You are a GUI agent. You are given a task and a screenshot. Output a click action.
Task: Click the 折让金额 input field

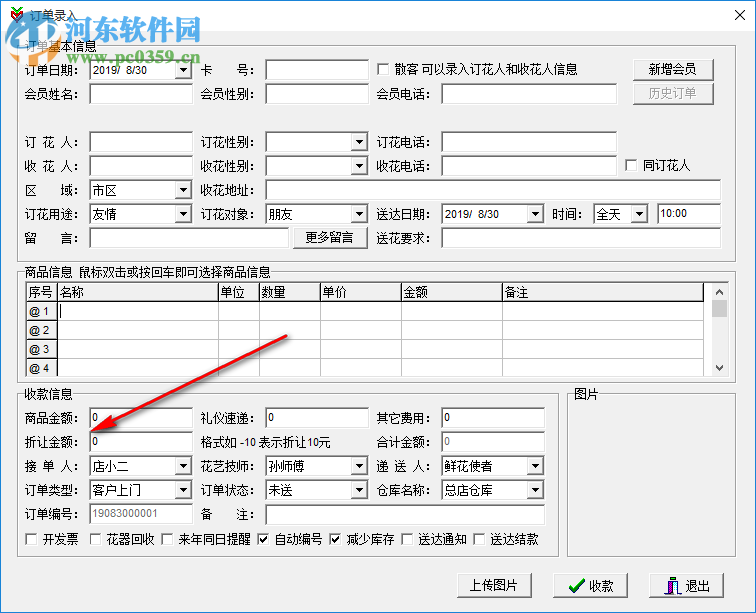point(141,442)
